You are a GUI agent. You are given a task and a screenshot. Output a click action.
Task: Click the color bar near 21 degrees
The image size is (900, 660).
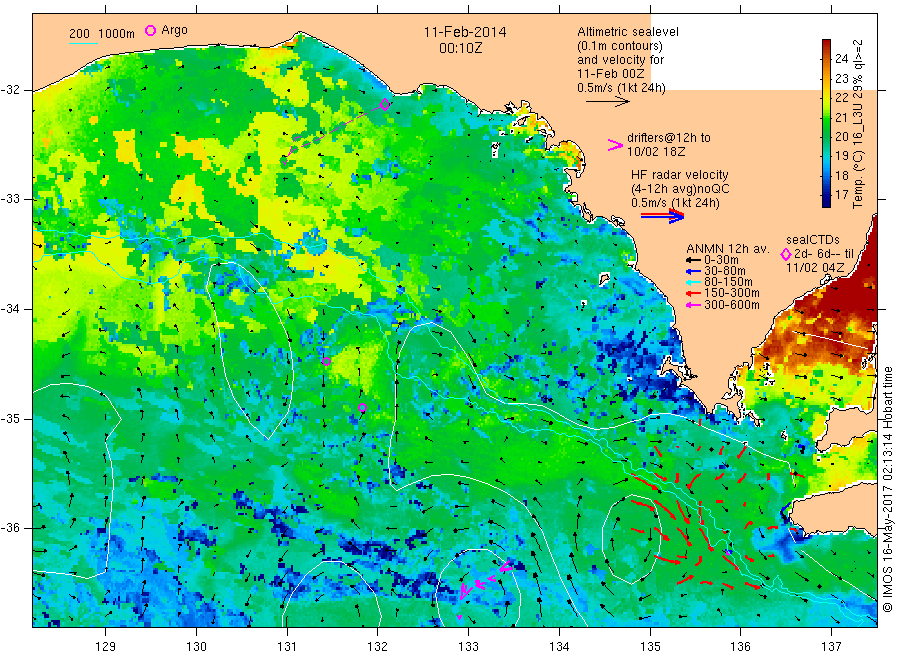827,117
